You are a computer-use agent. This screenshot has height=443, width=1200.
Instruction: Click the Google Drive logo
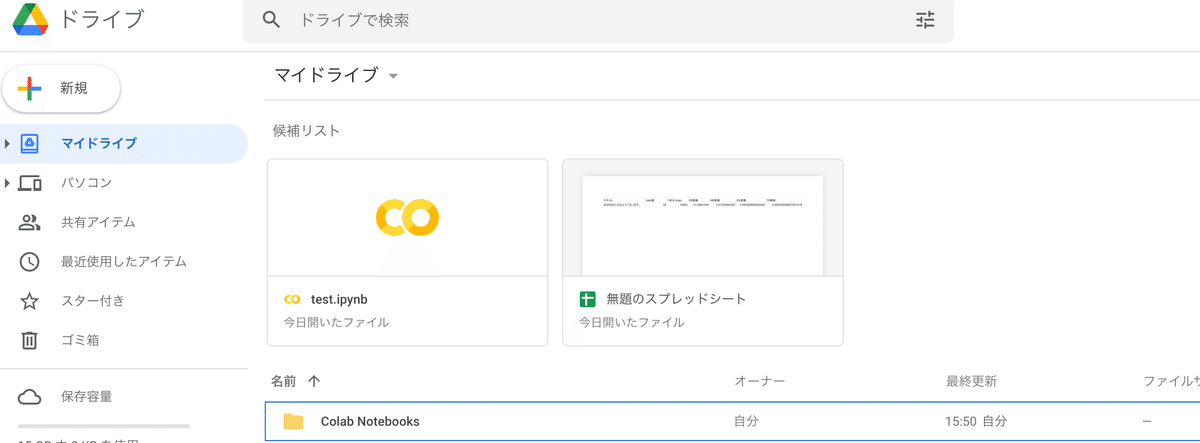31,19
